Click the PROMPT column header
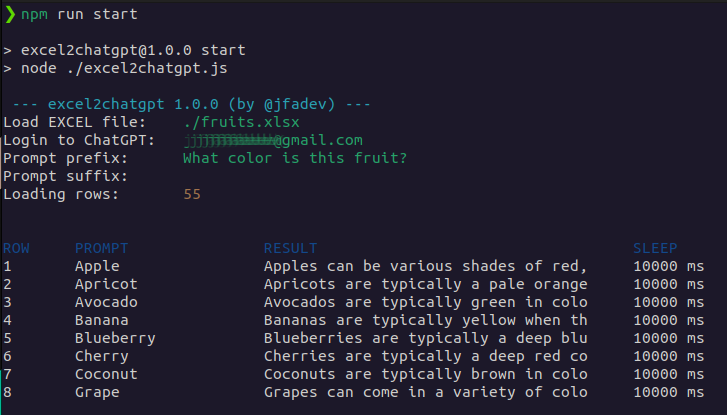Viewport: 727px width, 415px height. click(102, 248)
